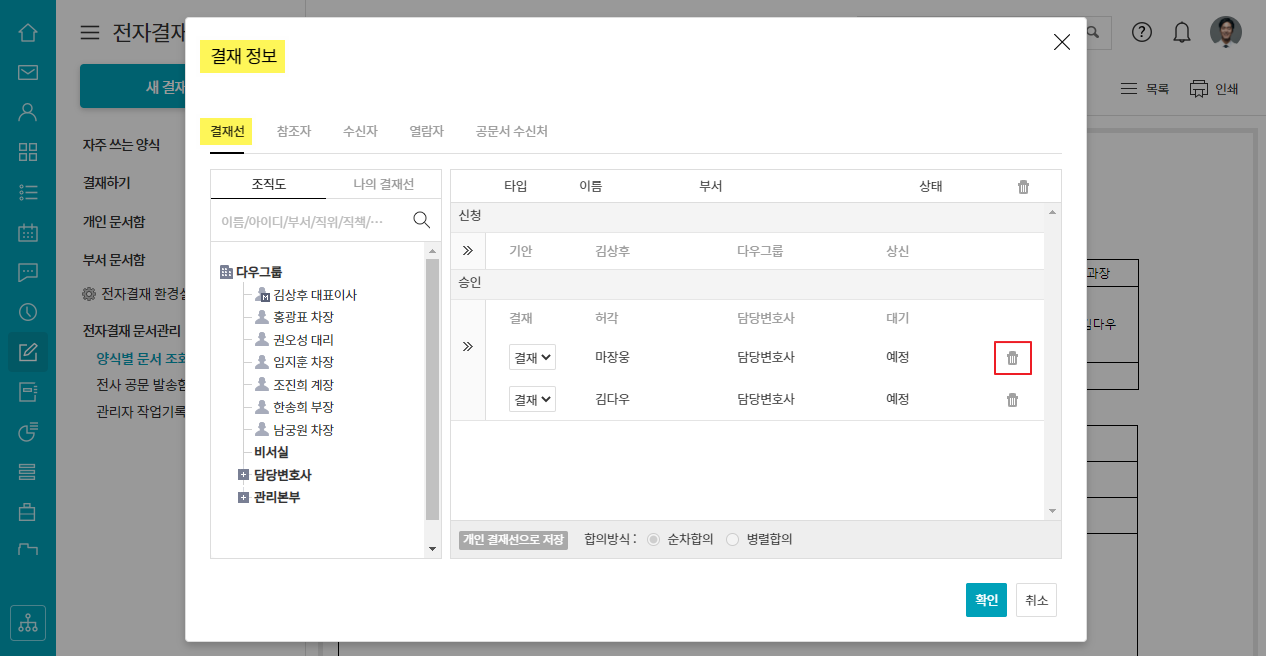1266x656 pixels.
Task: Click the header trash icon to delete all
Action: (1023, 187)
